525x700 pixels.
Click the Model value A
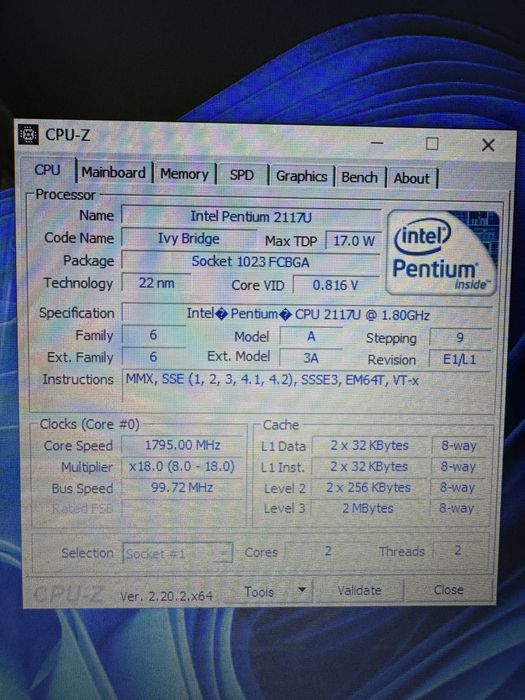[311, 336]
